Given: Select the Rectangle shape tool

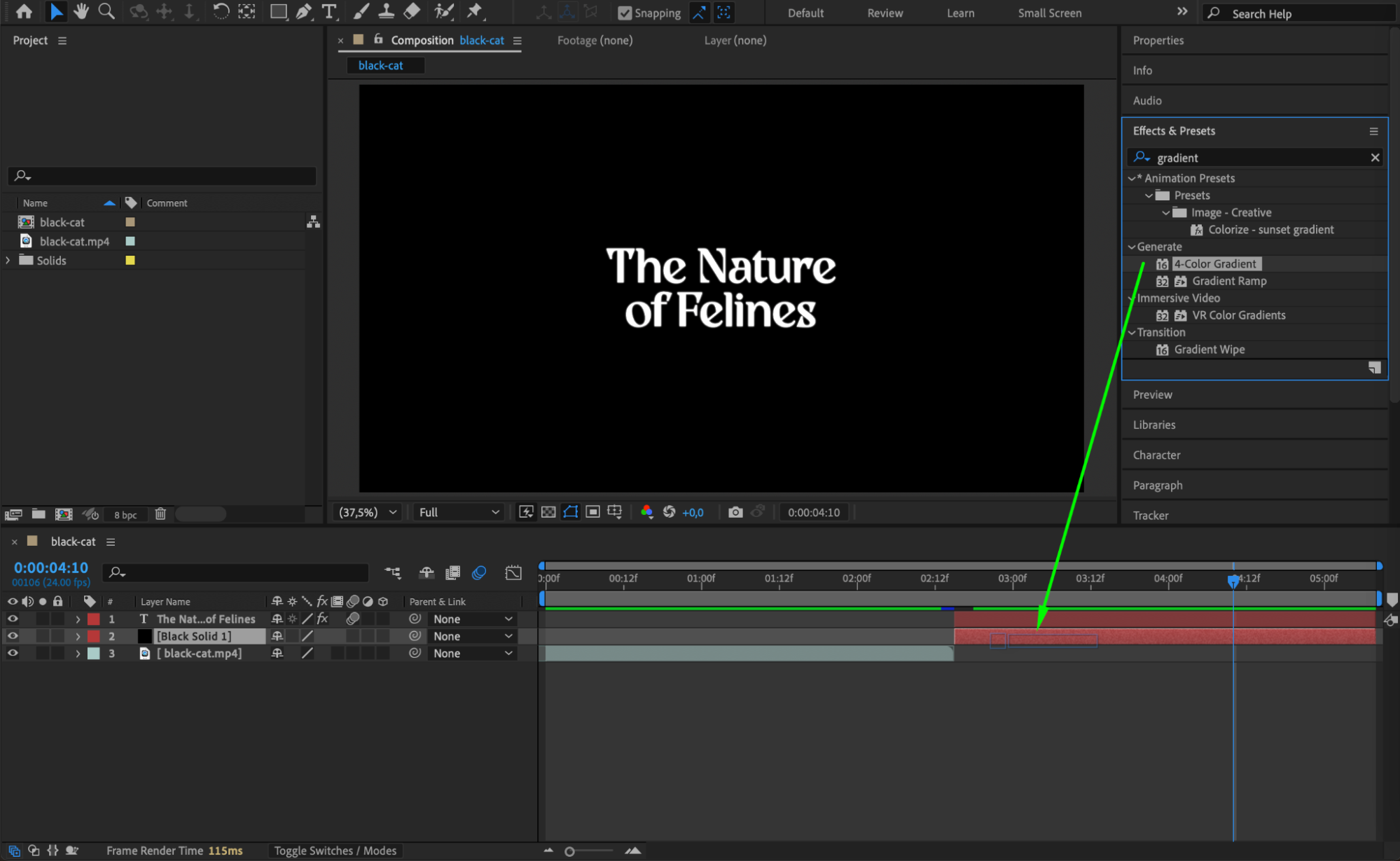Looking at the screenshot, I should (x=279, y=12).
